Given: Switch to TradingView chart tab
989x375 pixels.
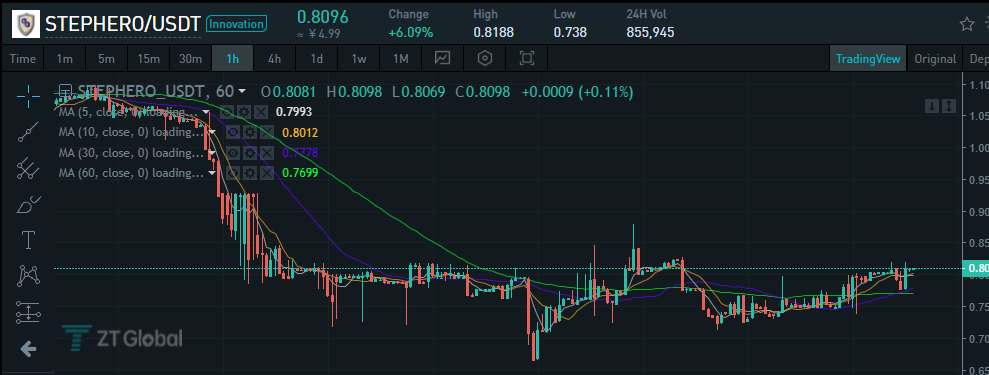Looking at the screenshot, I should coord(868,59).
